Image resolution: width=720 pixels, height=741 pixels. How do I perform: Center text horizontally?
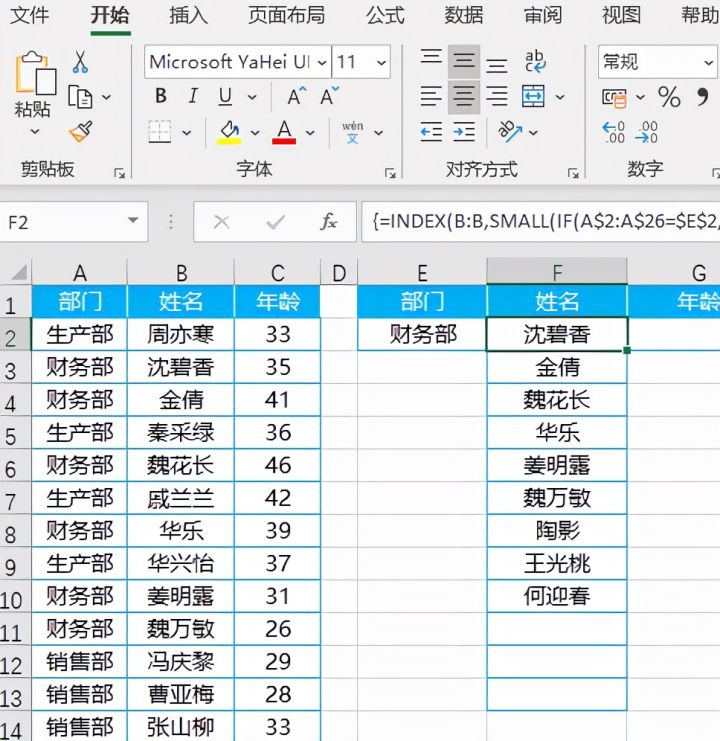click(464, 96)
